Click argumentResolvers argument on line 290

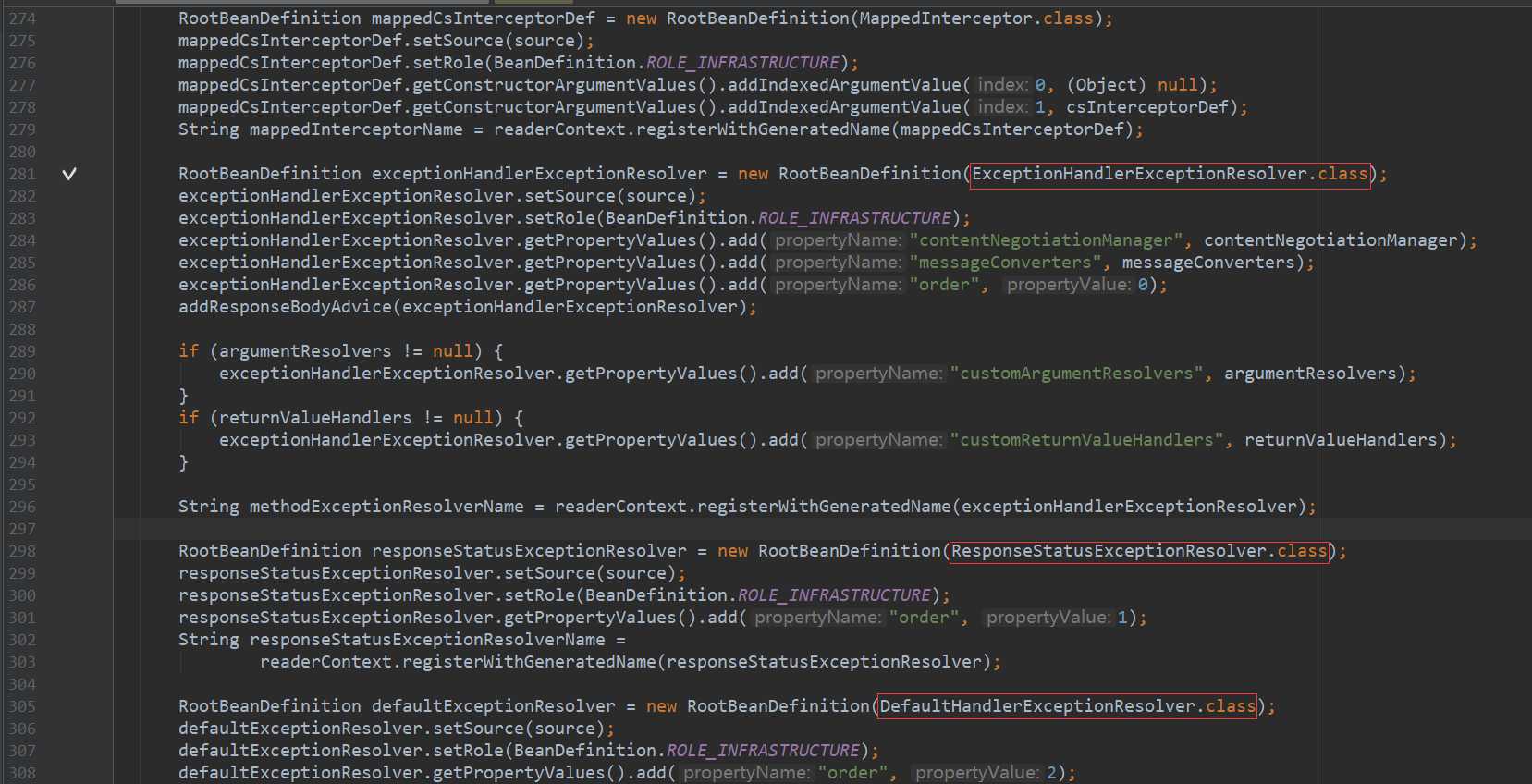(1310, 374)
